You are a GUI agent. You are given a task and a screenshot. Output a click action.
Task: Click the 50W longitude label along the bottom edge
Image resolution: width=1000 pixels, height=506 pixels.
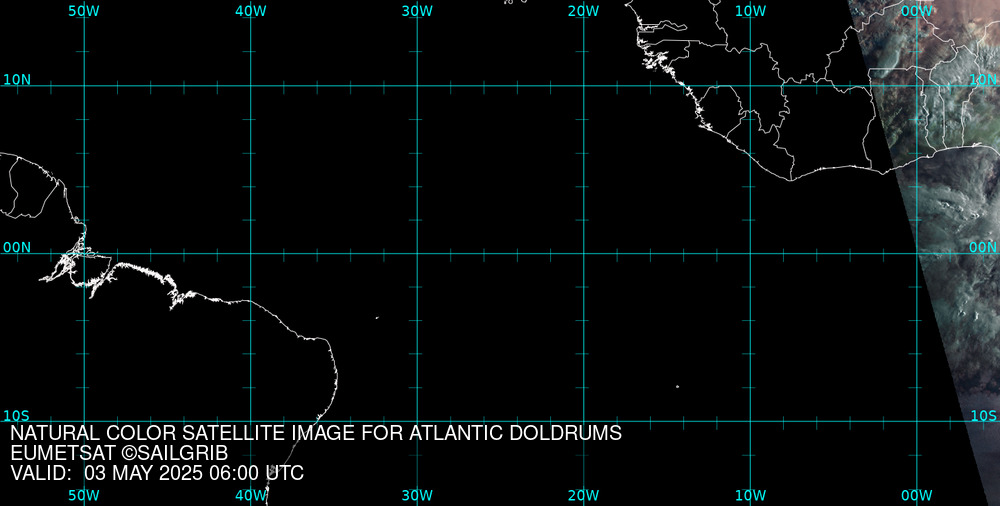coord(84,496)
